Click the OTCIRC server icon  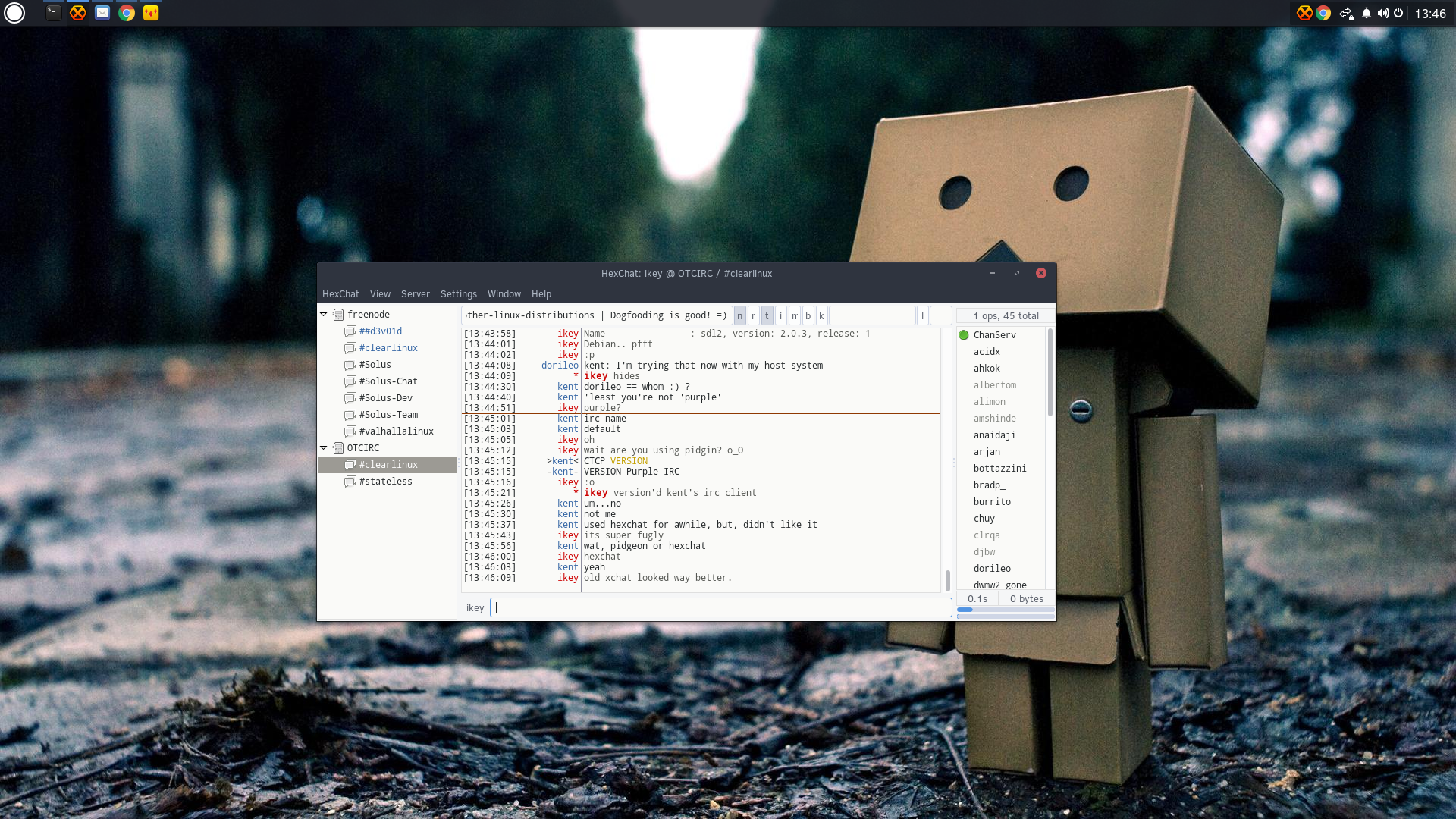339,448
